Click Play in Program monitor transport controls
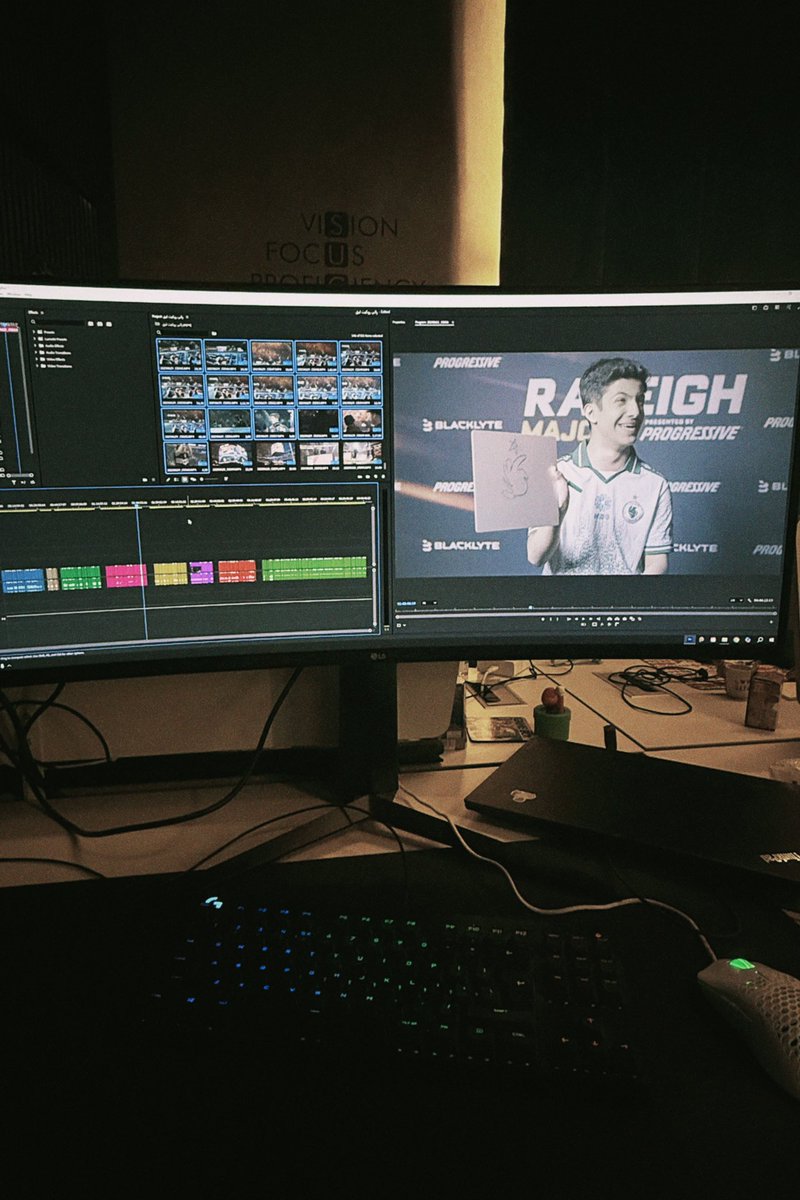The height and width of the screenshot is (1200, 800). tap(584, 618)
